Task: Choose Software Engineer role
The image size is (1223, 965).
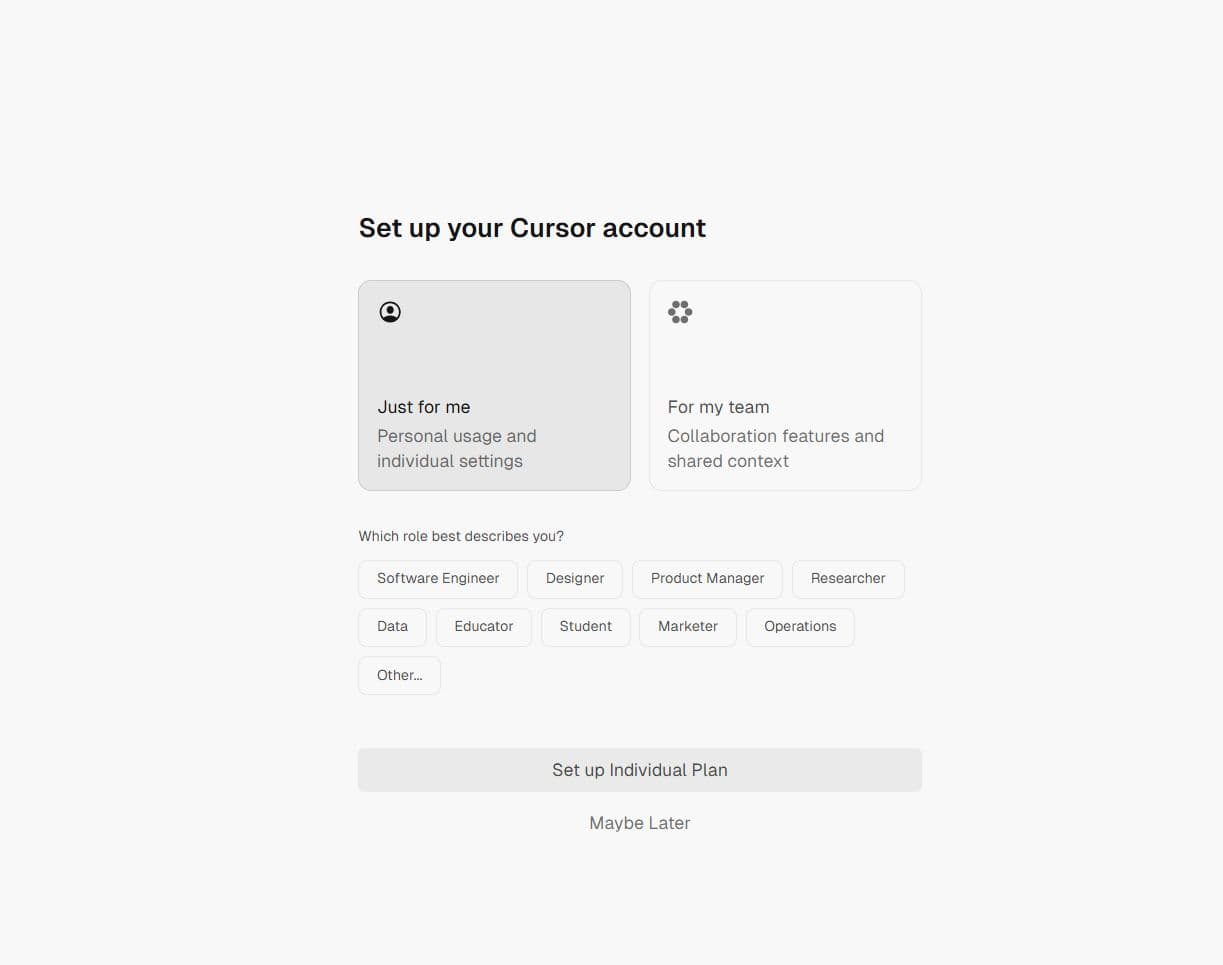Action: (x=438, y=579)
